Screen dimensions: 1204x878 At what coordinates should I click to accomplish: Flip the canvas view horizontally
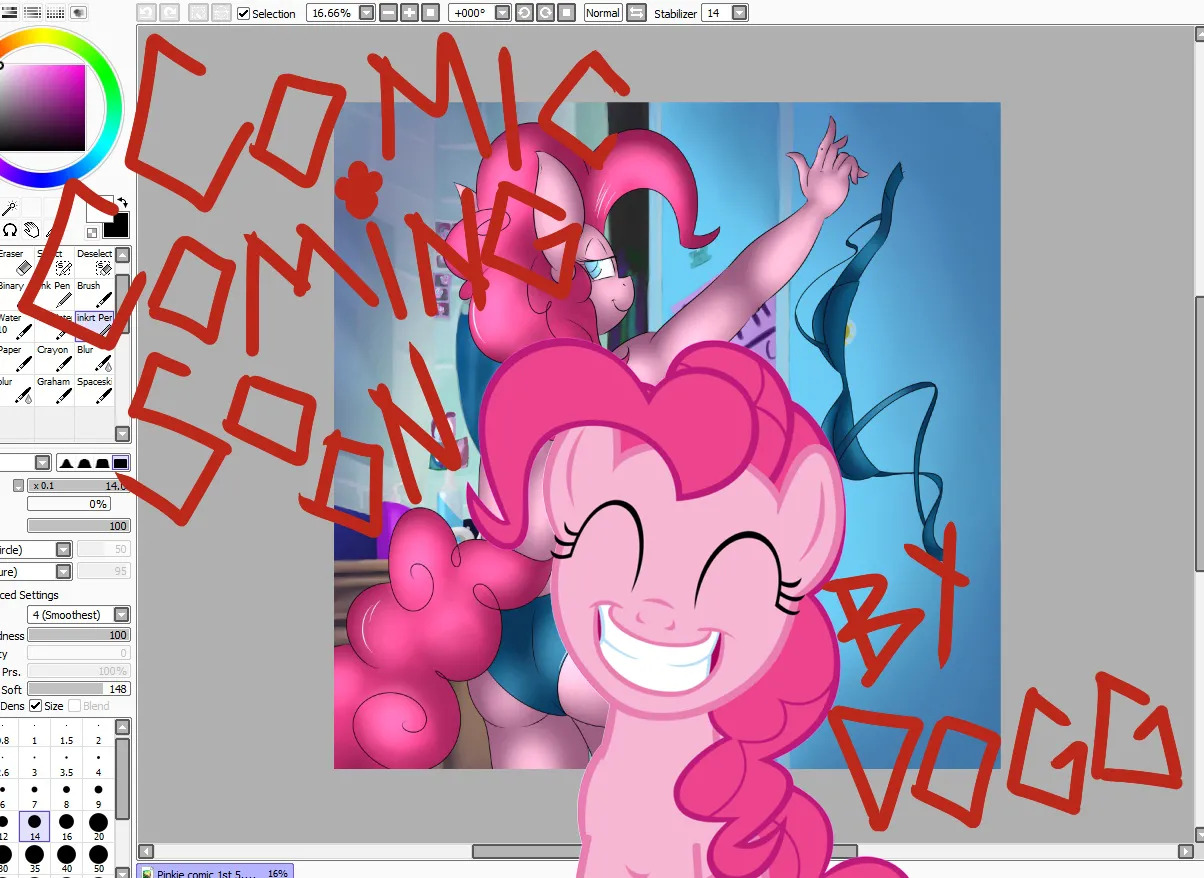coord(636,13)
